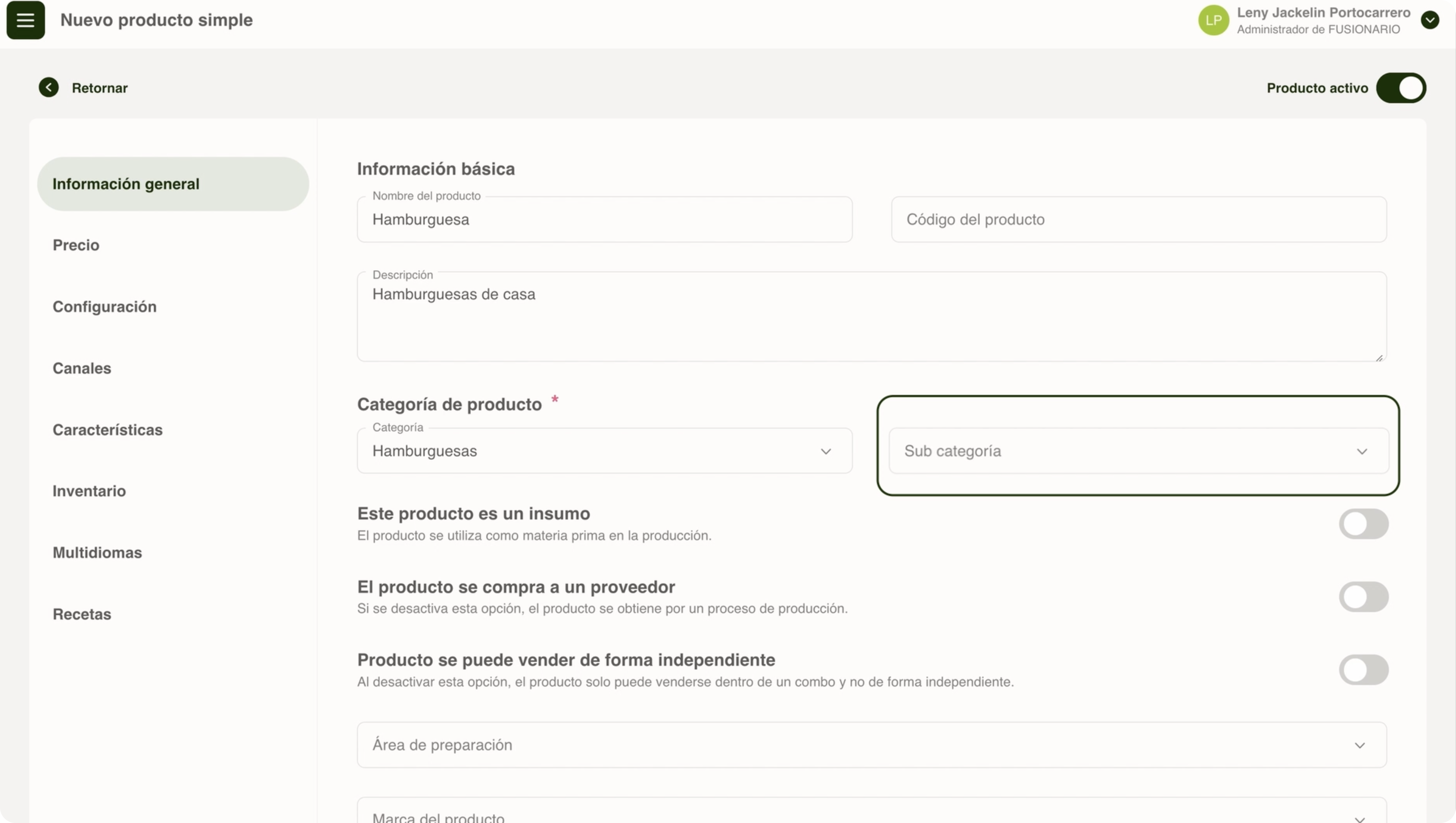Open the Categoría Hamburguesas dropdown
Viewport: 1456px width, 823px height.
pyautogui.click(x=604, y=451)
